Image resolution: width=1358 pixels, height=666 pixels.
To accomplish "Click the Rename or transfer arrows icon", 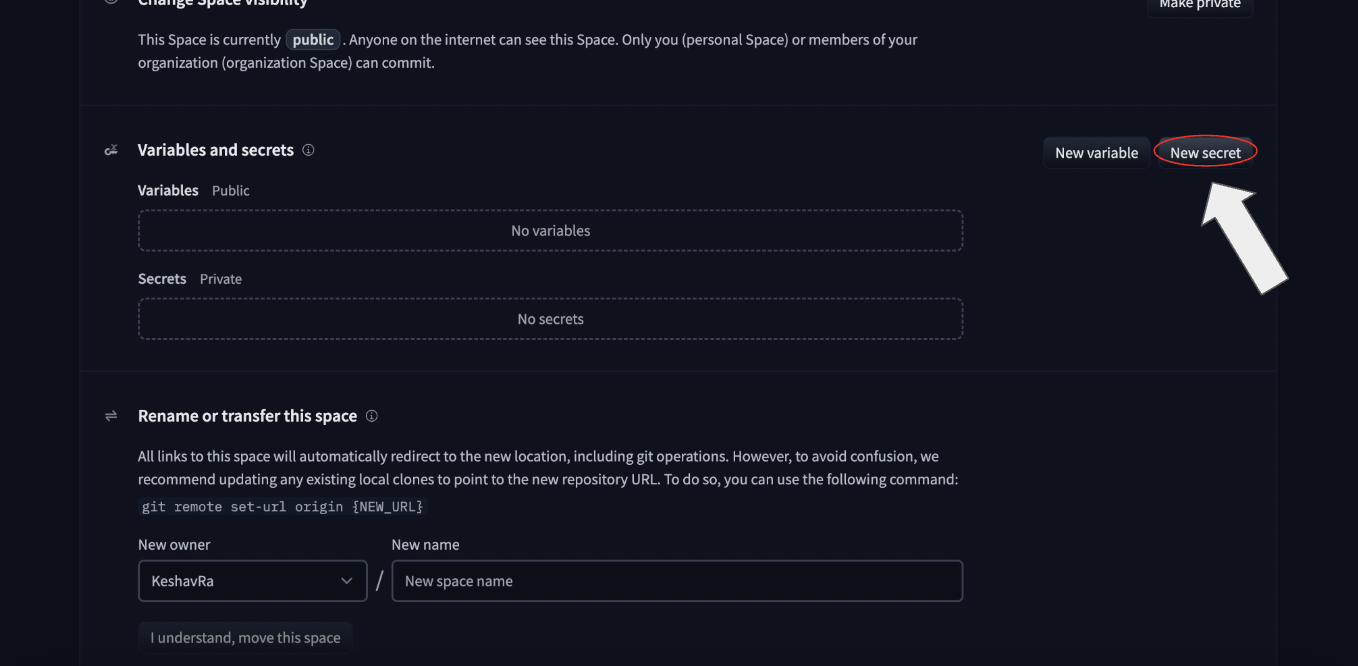I will [111, 416].
